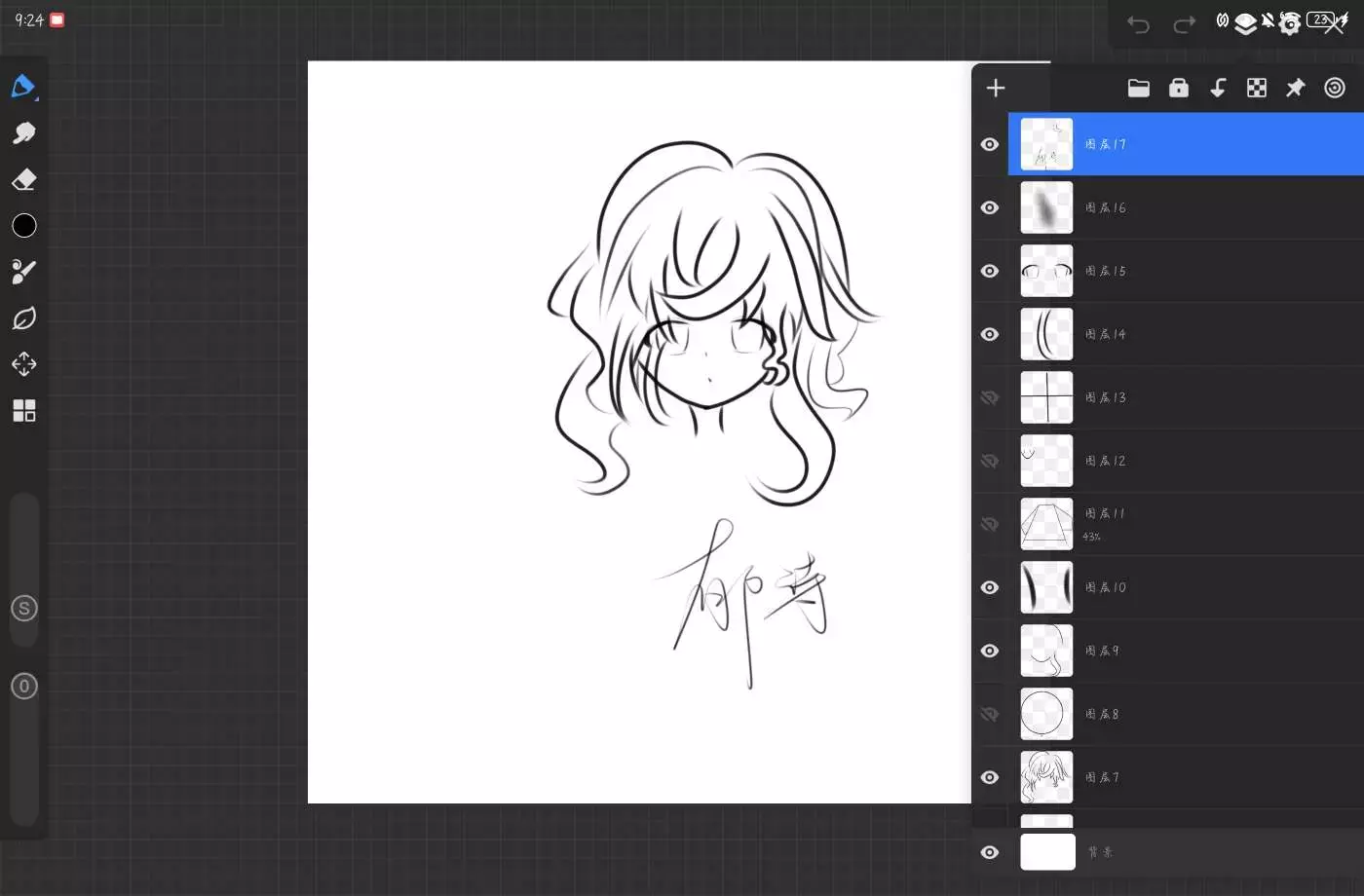The height and width of the screenshot is (896, 1364).
Task: Select the eraser tool
Action: pos(23,180)
